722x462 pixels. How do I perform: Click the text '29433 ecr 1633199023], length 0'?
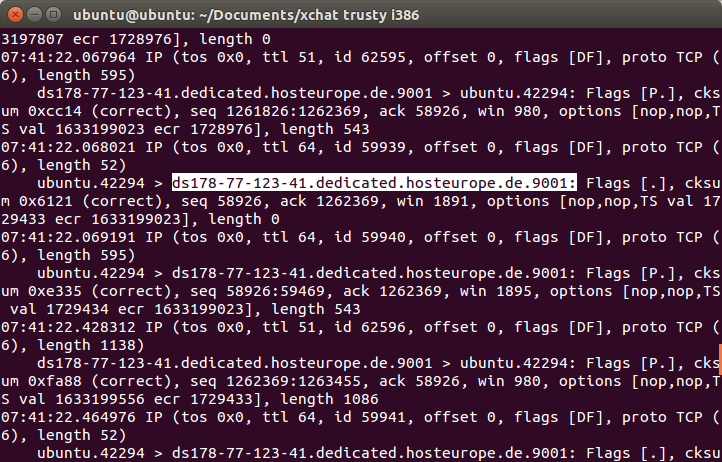(140, 219)
